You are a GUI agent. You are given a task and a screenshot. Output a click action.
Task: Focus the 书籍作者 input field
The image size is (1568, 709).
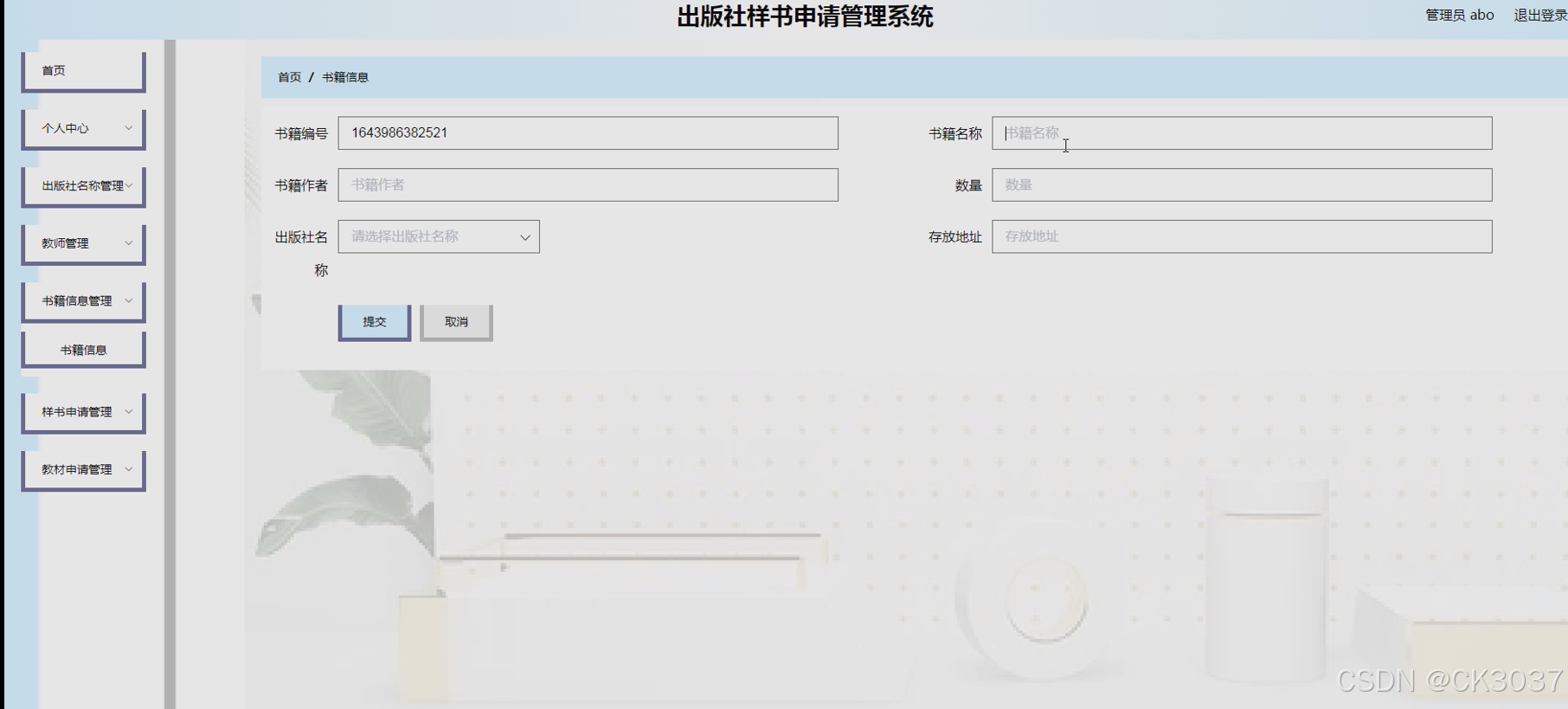[x=588, y=184]
